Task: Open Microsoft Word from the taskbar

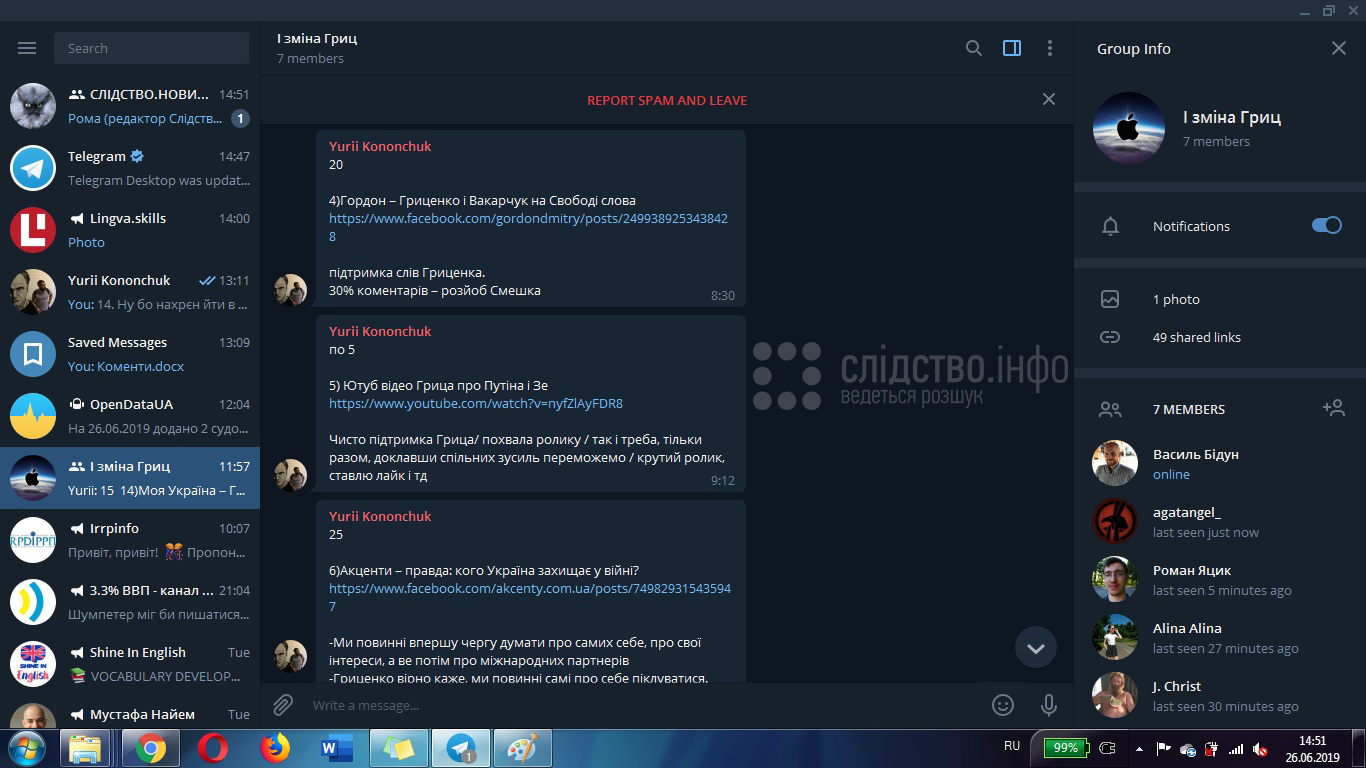Action: [x=336, y=748]
